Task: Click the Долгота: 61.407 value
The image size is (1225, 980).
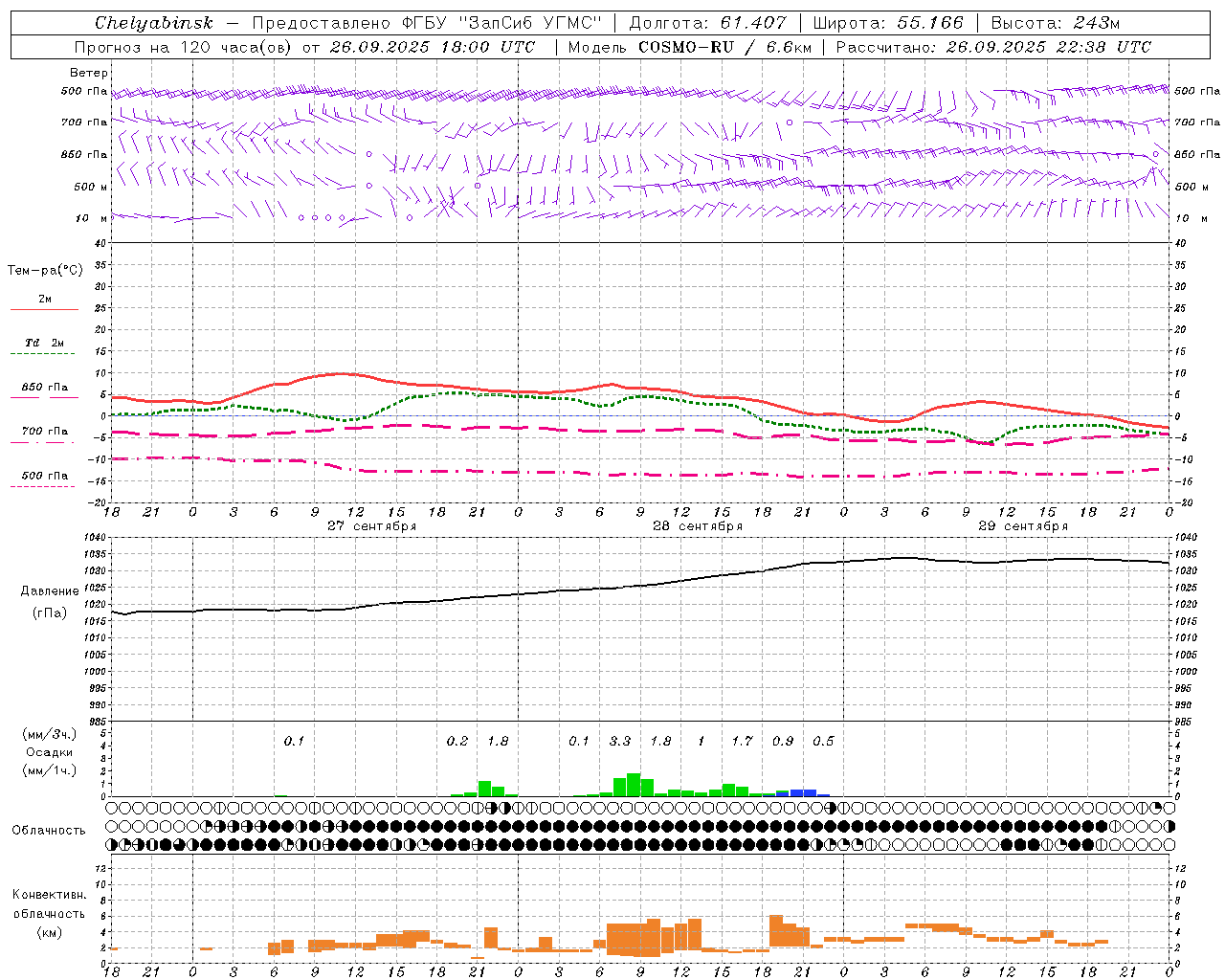Action: [x=707, y=23]
